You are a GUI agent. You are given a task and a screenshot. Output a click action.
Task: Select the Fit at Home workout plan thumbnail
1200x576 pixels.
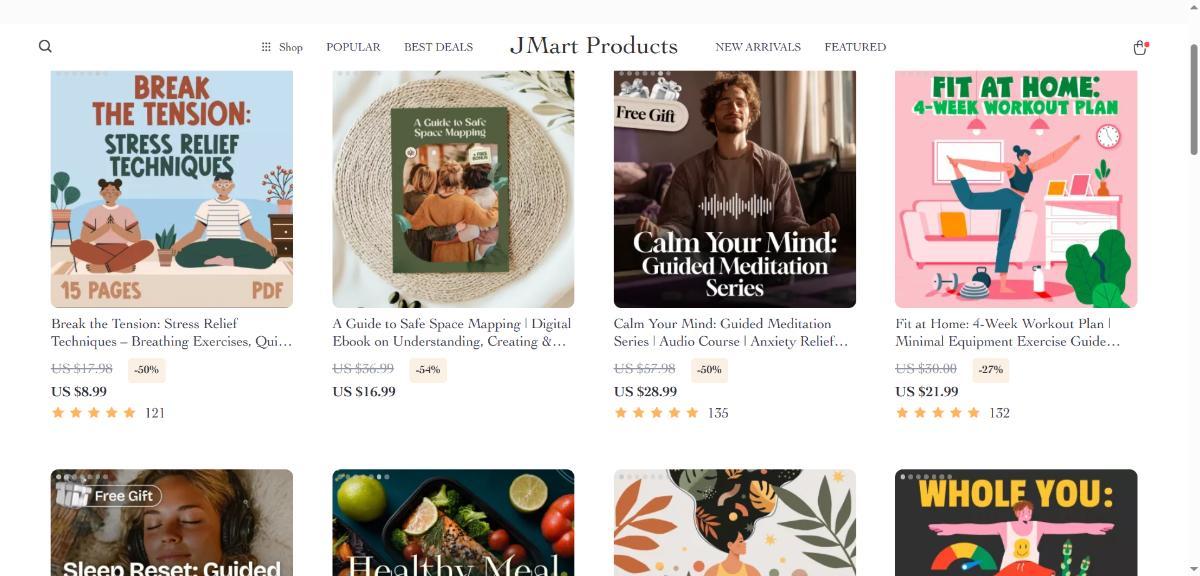1016,189
